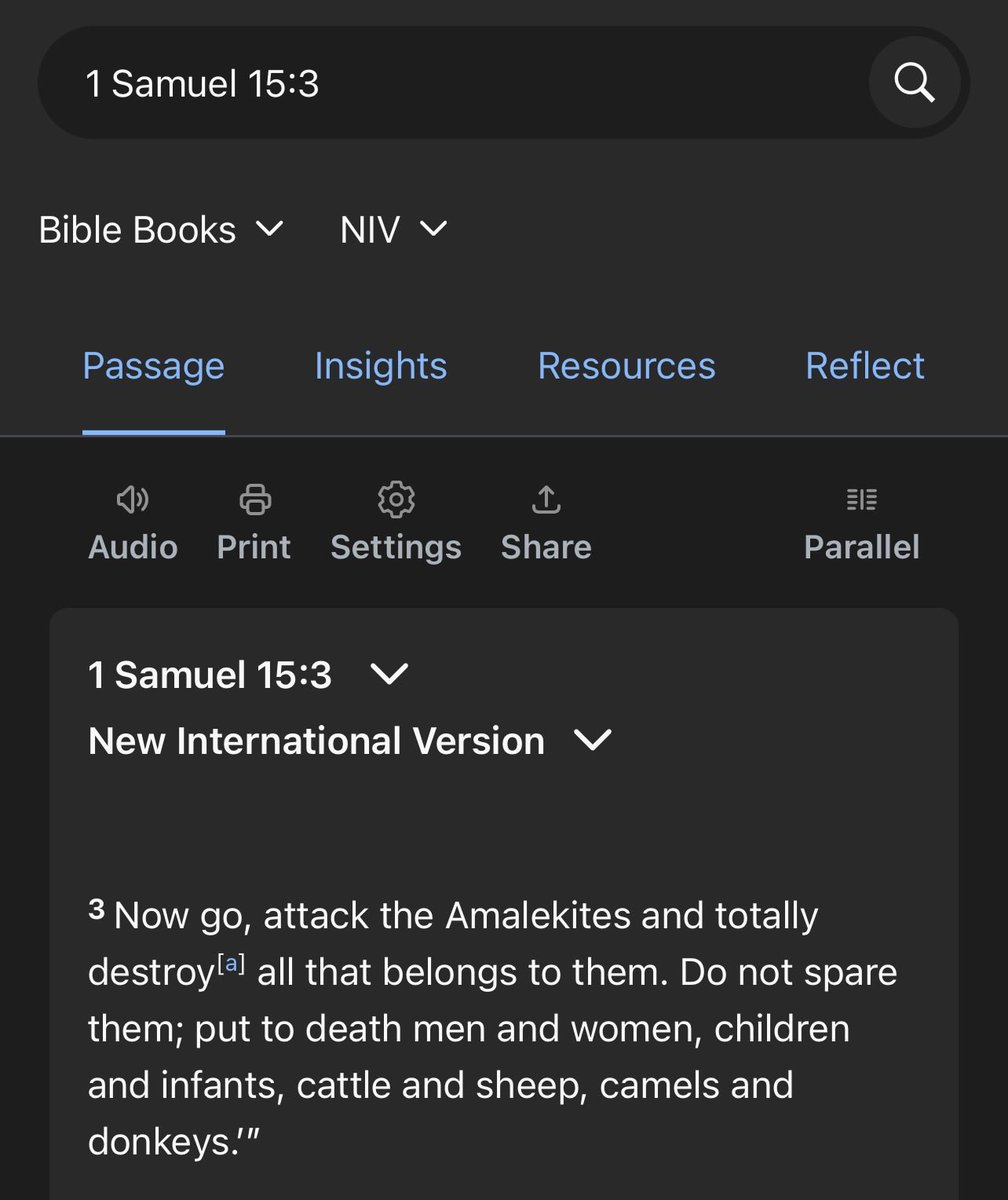Click the Print printer icon
This screenshot has width=1008, height=1200.
click(255, 498)
